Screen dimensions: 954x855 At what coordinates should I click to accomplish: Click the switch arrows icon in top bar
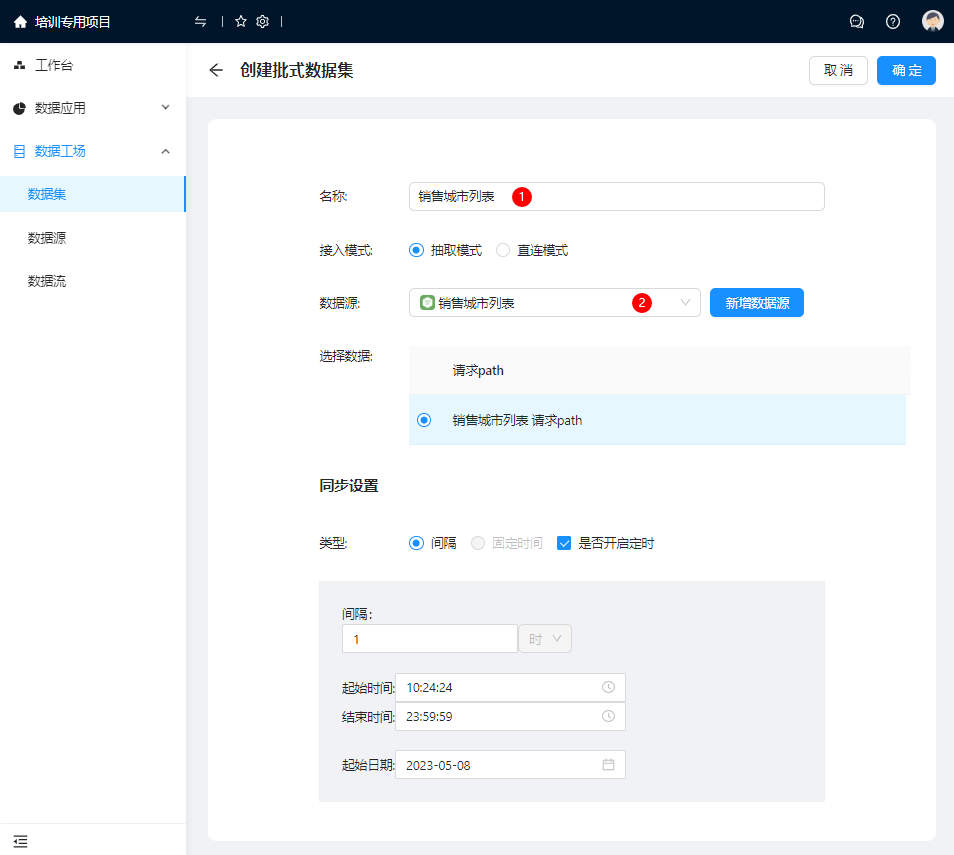click(x=201, y=21)
